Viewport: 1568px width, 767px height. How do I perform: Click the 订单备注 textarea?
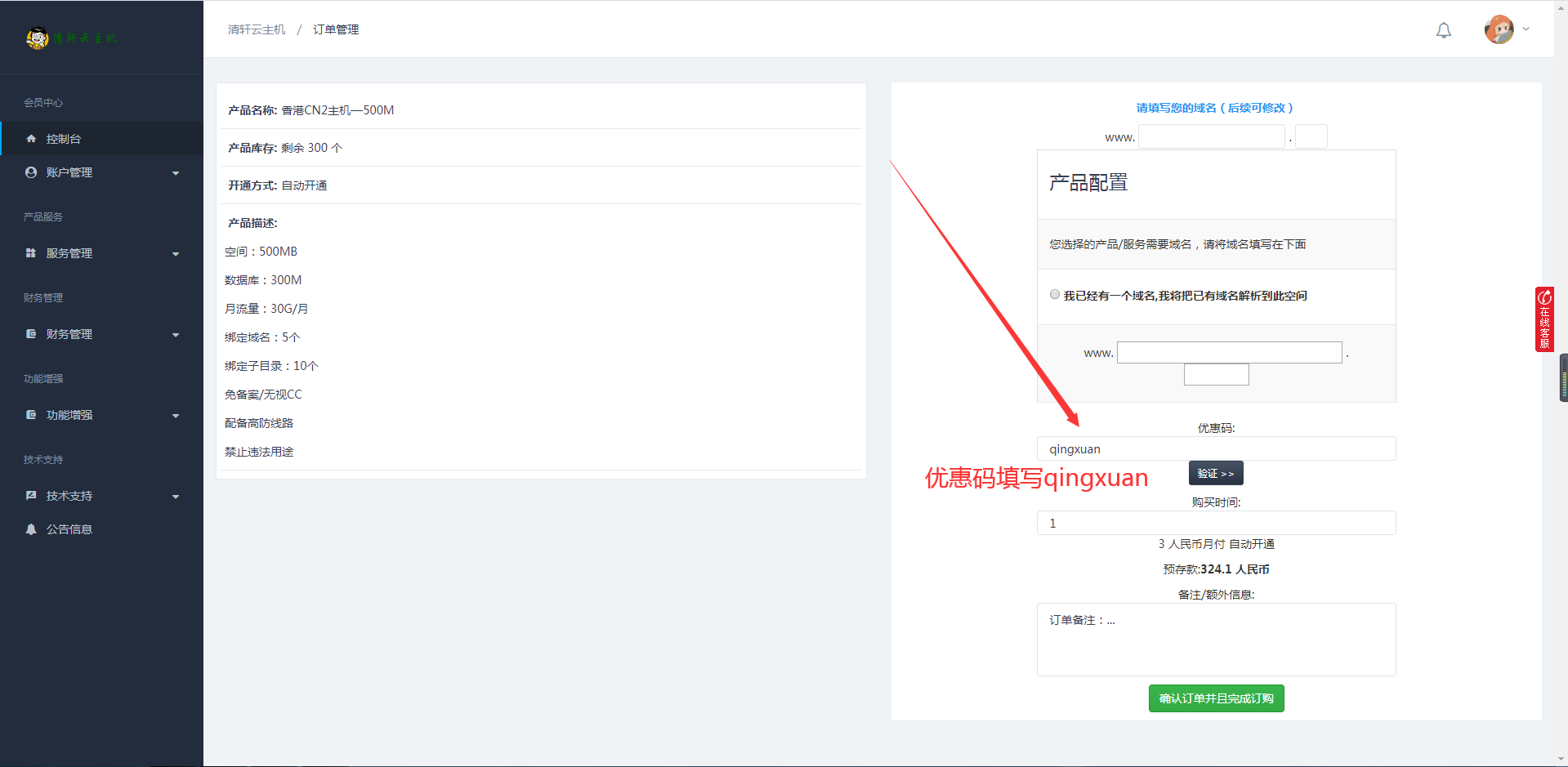(1216, 639)
